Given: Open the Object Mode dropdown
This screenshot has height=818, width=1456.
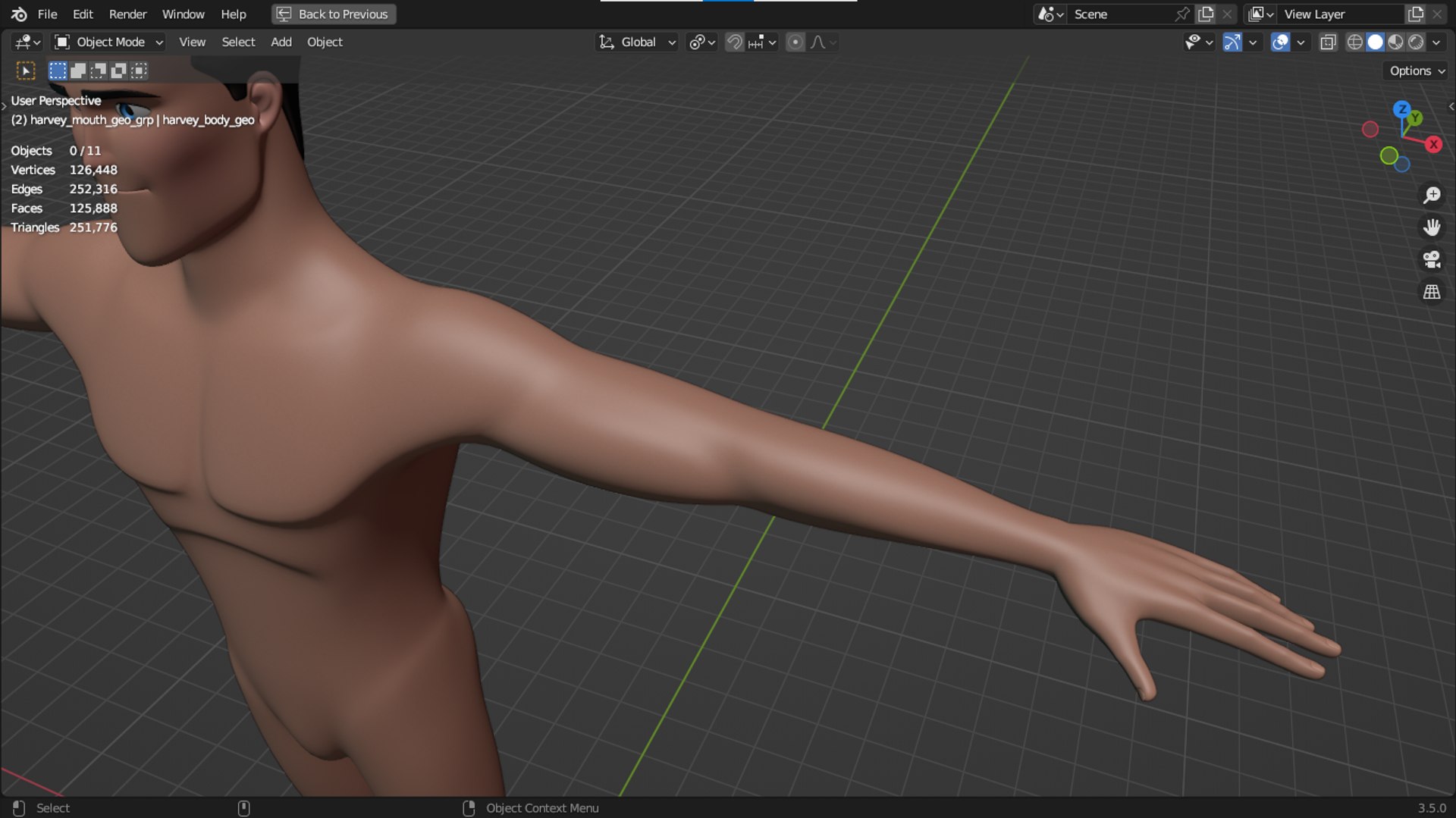Looking at the screenshot, I should 109,42.
